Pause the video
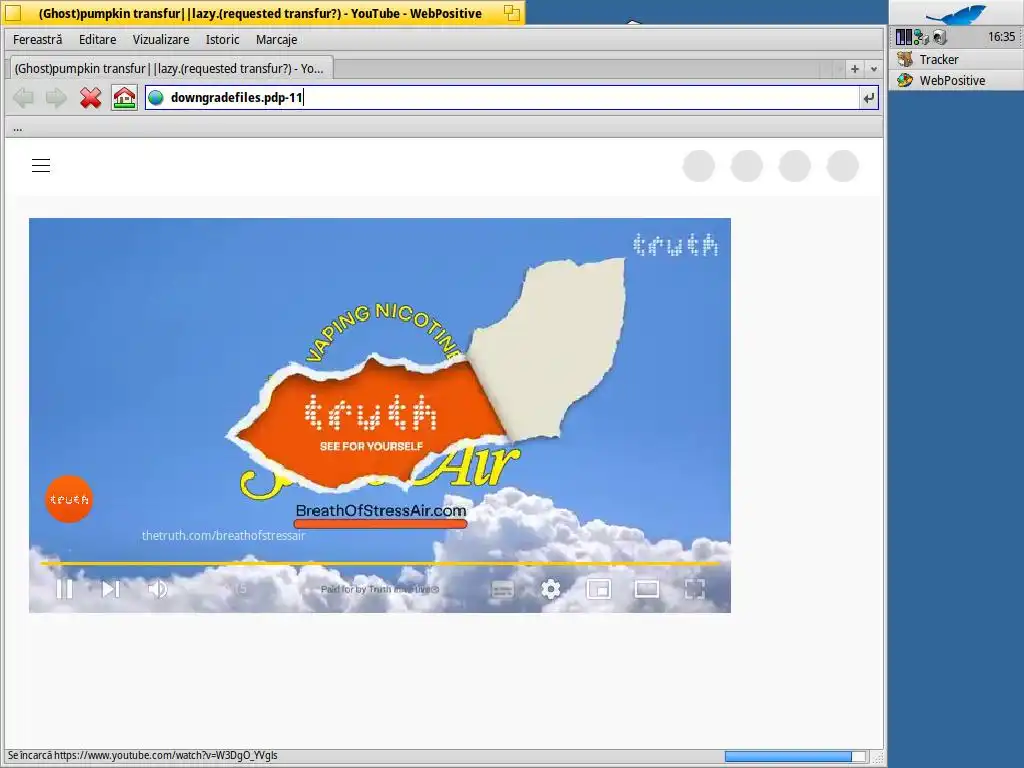Image resolution: width=1024 pixels, height=768 pixels. tap(65, 589)
